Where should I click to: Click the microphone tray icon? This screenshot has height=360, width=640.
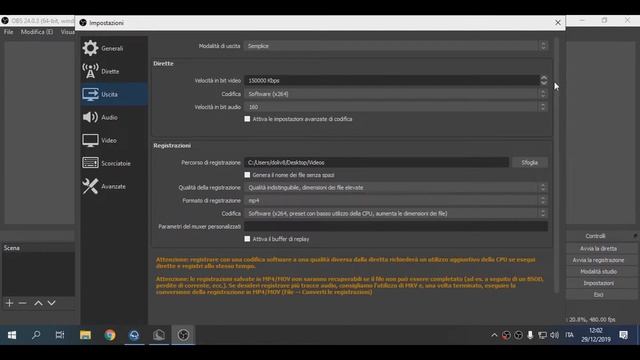(530, 335)
